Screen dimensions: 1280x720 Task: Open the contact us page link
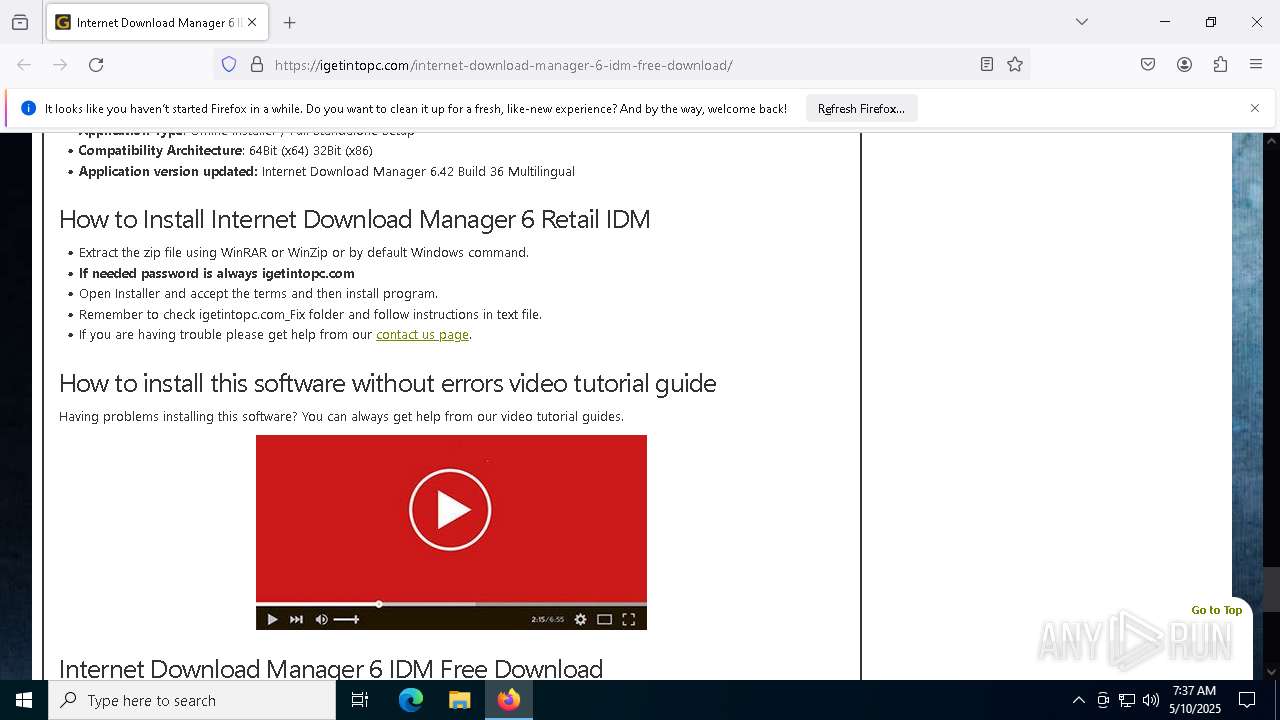coord(422,335)
